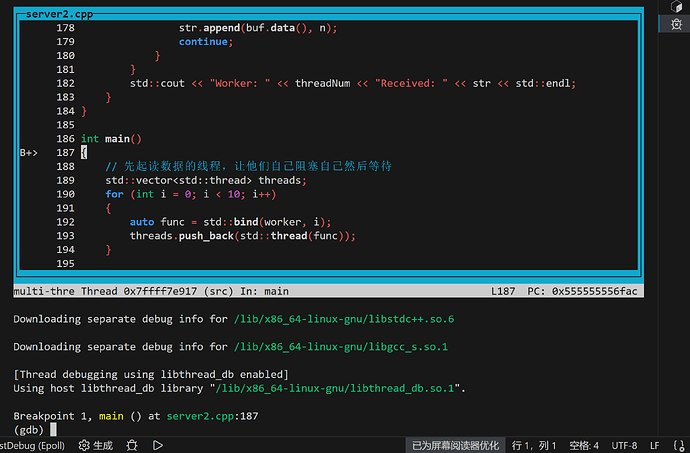Open the /lib/x86_64-linux-gnu/libgcc_s.so.1 path link

[341, 346]
